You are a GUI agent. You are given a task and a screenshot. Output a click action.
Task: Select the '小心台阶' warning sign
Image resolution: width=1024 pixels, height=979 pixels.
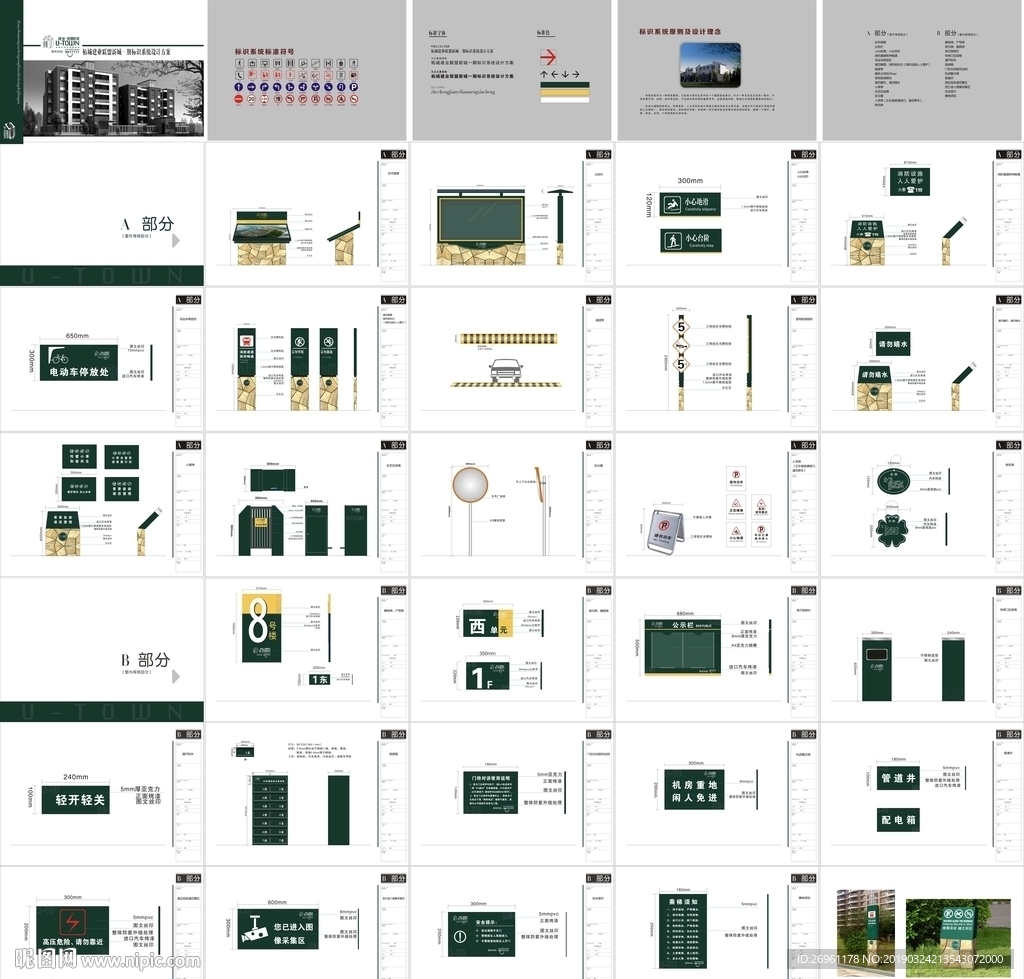(x=690, y=241)
